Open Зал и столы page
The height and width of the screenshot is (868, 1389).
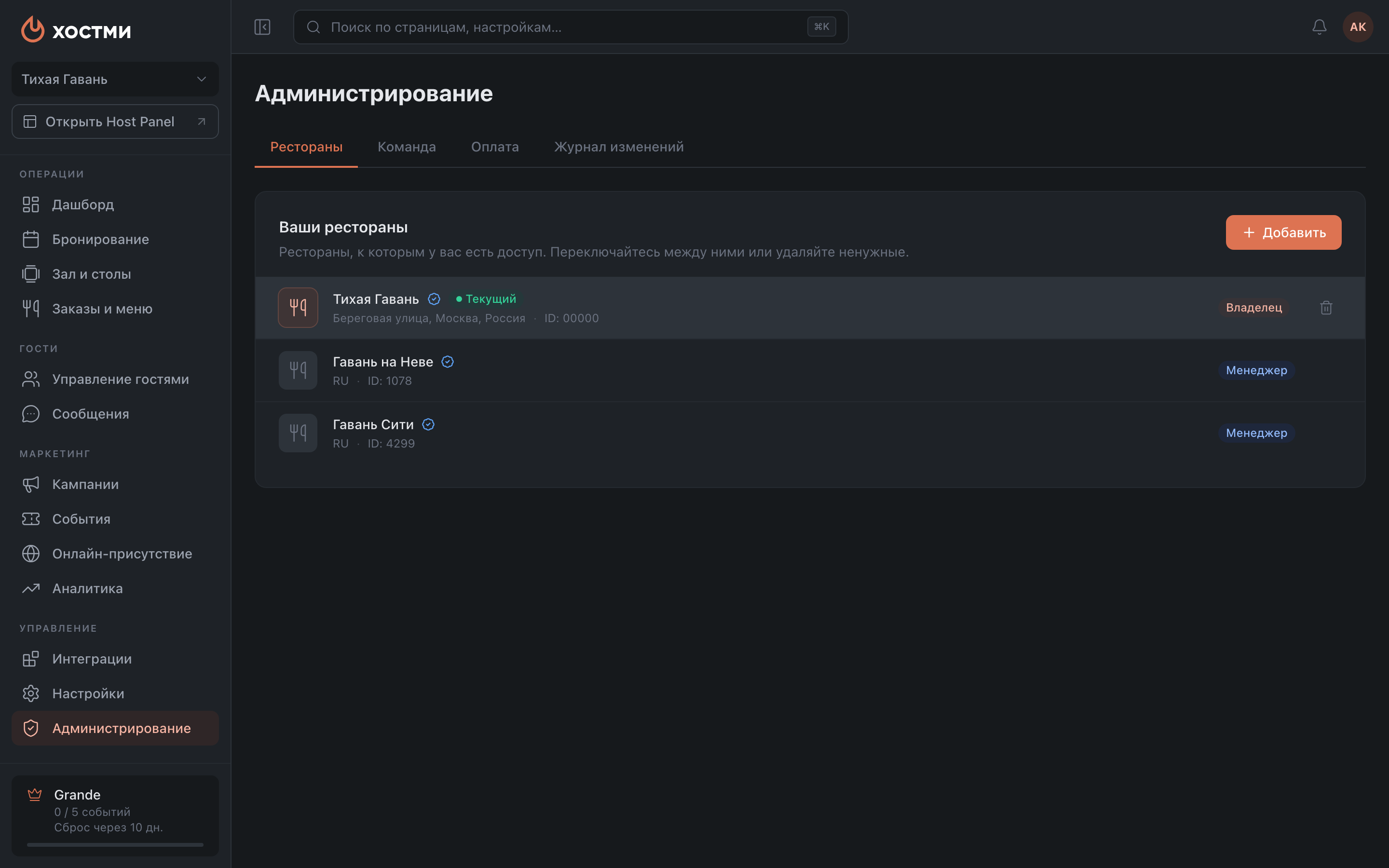pyautogui.click(x=115, y=274)
